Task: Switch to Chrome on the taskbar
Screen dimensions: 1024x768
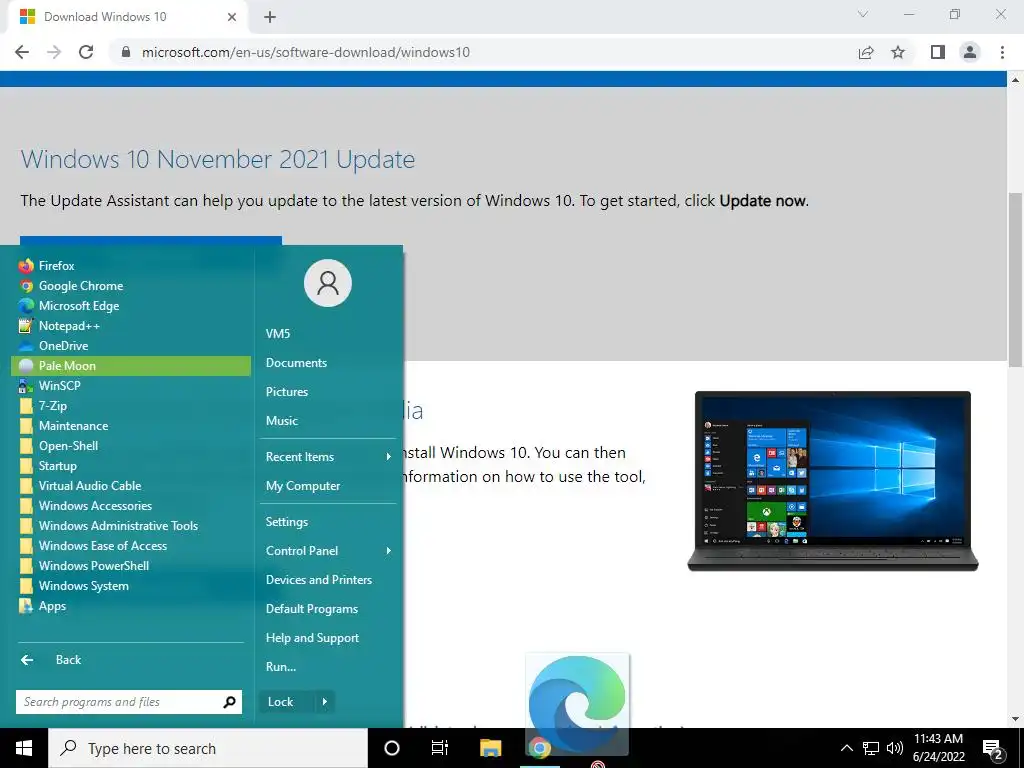Action: tap(539, 748)
